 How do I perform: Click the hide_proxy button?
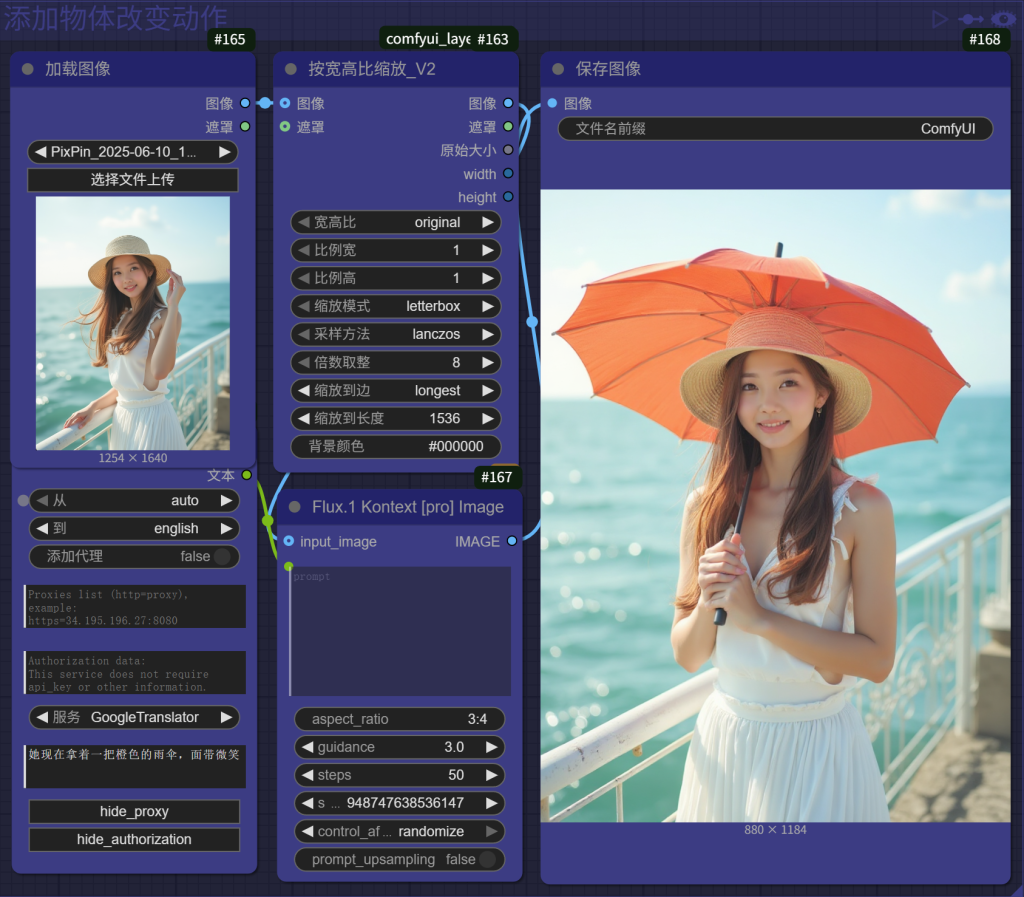[133, 811]
